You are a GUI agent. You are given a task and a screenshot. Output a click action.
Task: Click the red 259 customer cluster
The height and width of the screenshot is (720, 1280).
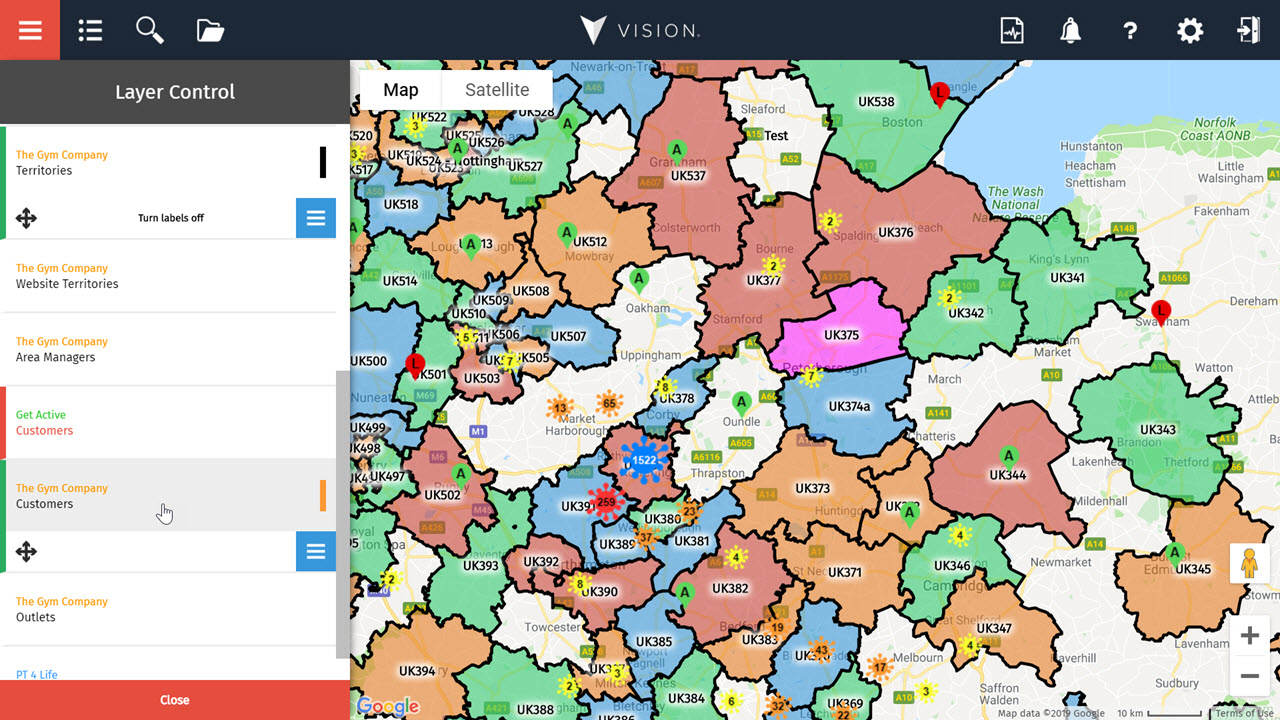(606, 502)
